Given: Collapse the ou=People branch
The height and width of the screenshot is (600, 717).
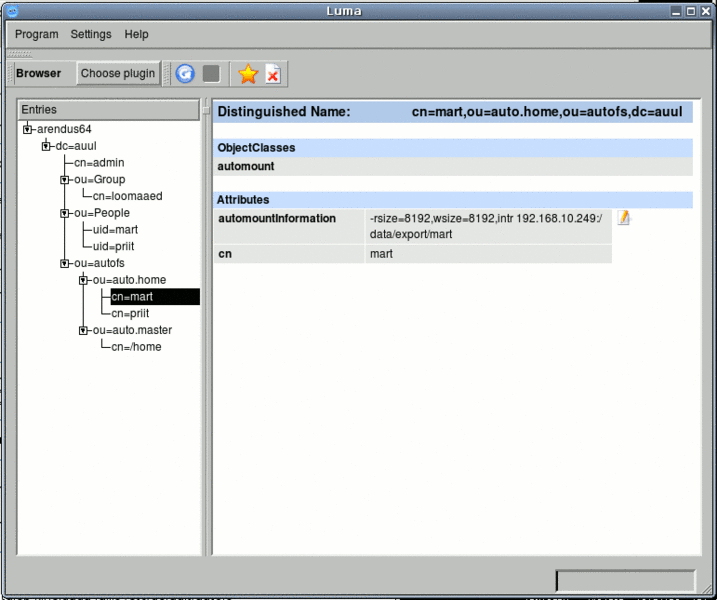Looking at the screenshot, I should 64,213.
